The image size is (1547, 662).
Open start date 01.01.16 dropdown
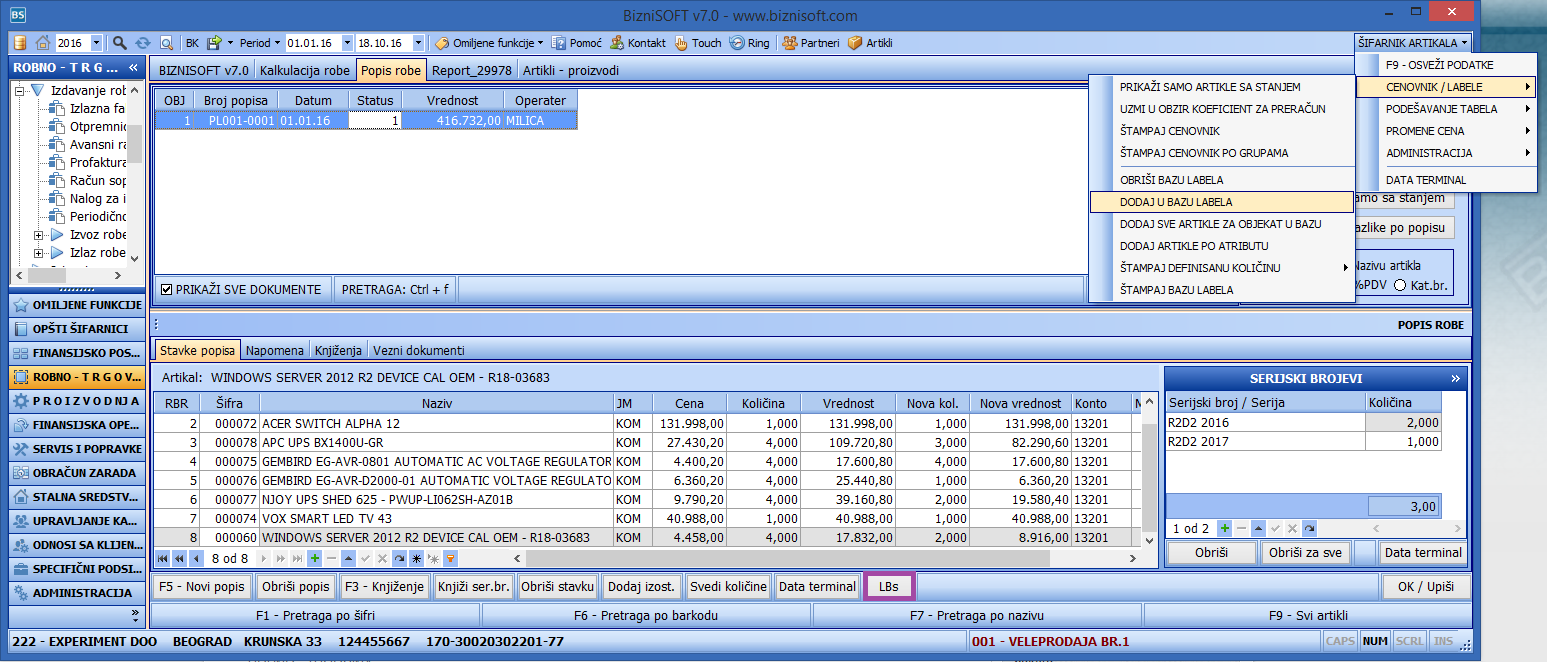[x=347, y=43]
